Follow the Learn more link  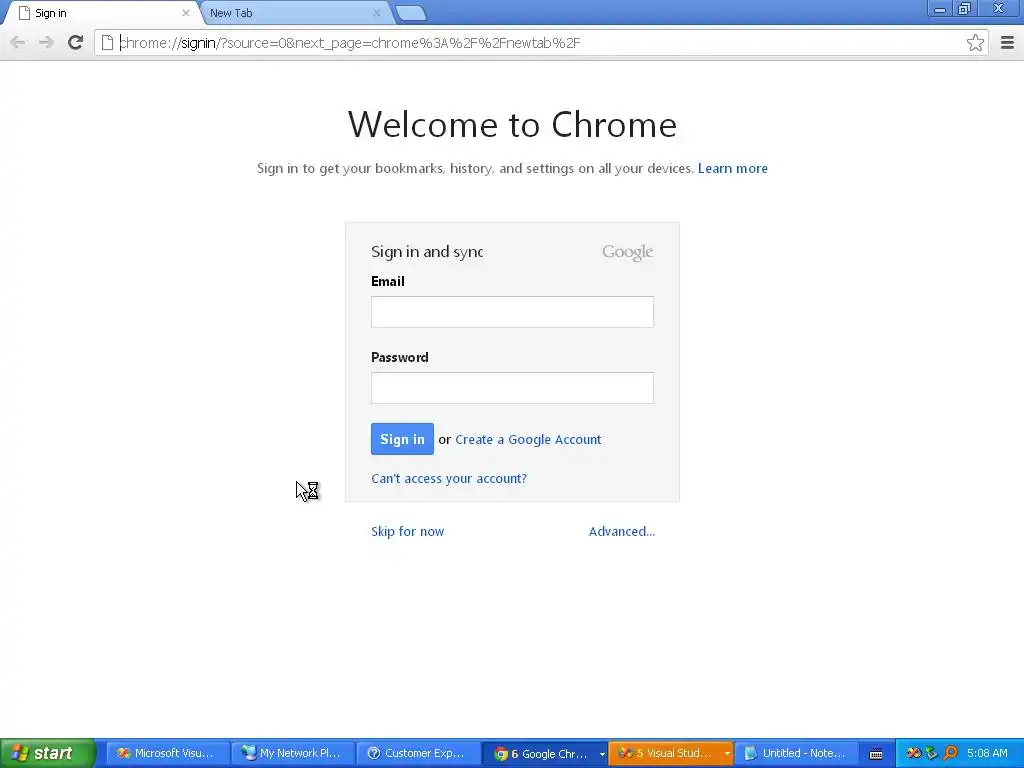coord(733,168)
